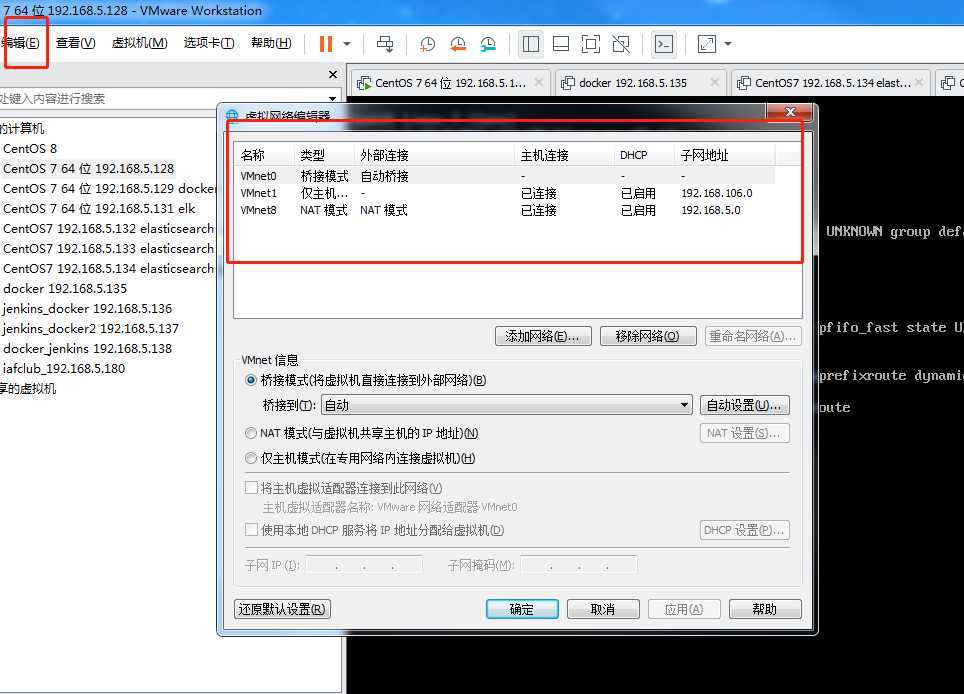
Task: Select the VMnet8 NAT row
Action: (x=505, y=210)
